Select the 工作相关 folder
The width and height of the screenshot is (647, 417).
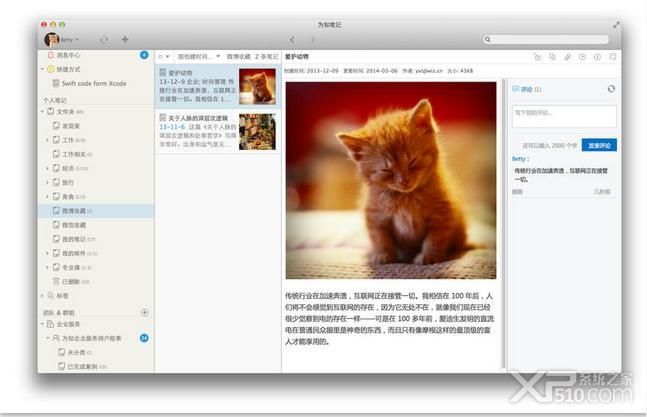[x=73, y=154]
